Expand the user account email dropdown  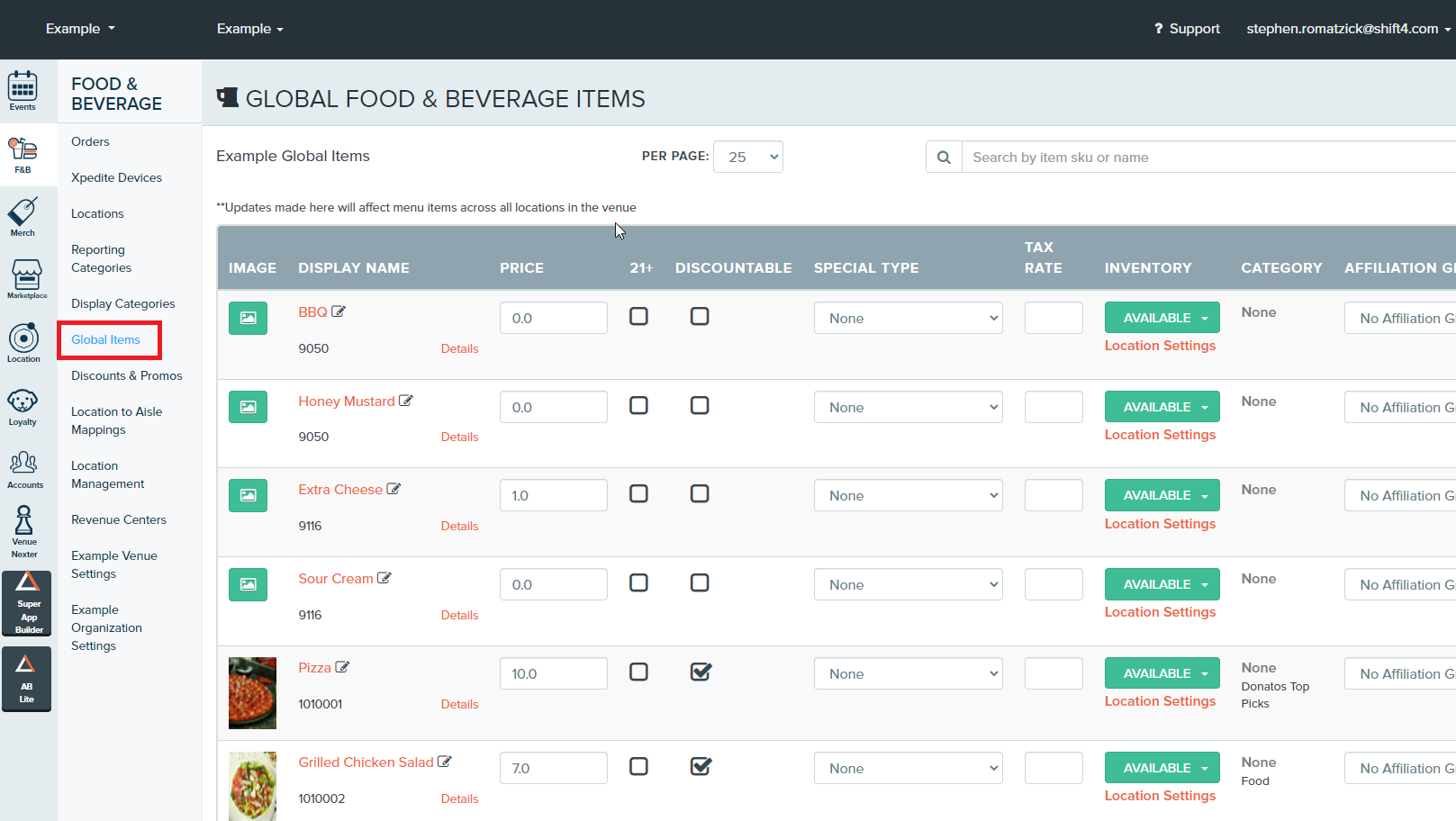pyautogui.click(x=1348, y=29)
